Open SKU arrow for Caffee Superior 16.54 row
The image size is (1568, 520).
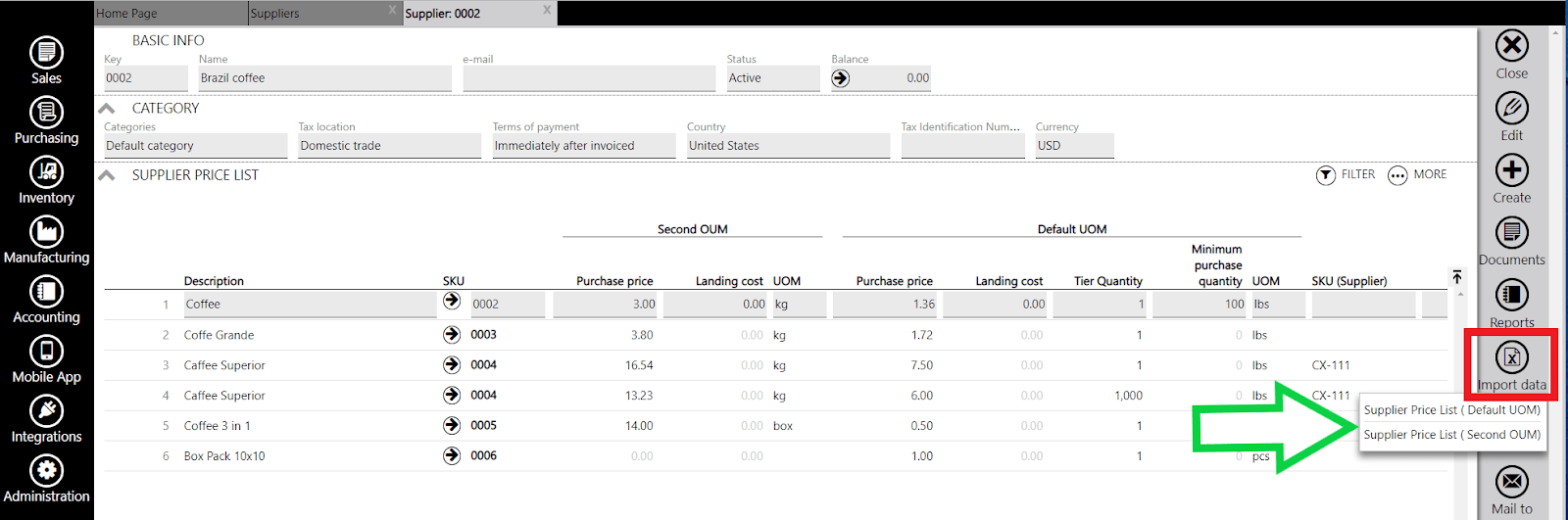(452, 365)
